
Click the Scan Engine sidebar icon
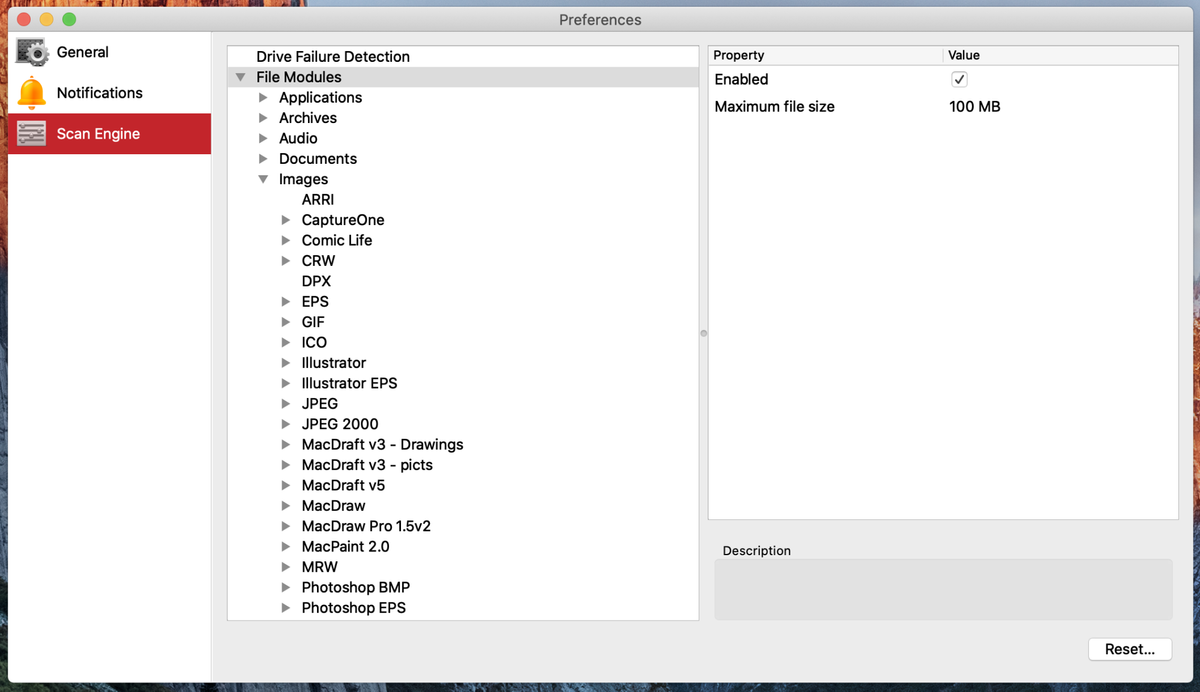tap(32, 134)
